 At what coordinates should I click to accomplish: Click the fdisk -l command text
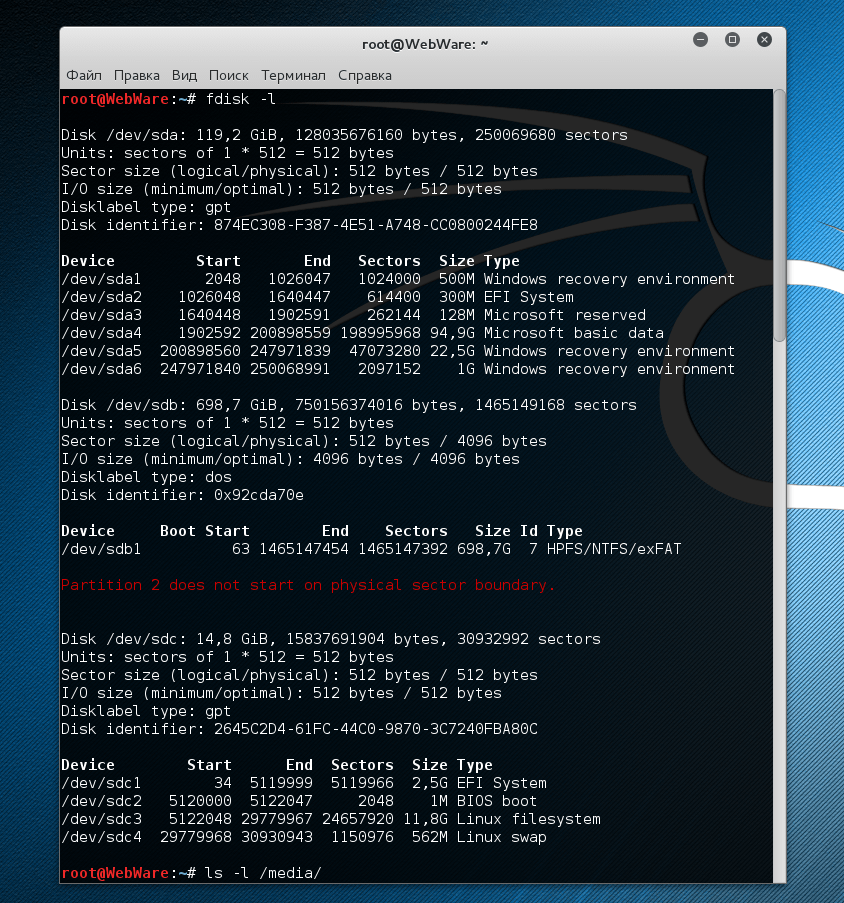241,99
